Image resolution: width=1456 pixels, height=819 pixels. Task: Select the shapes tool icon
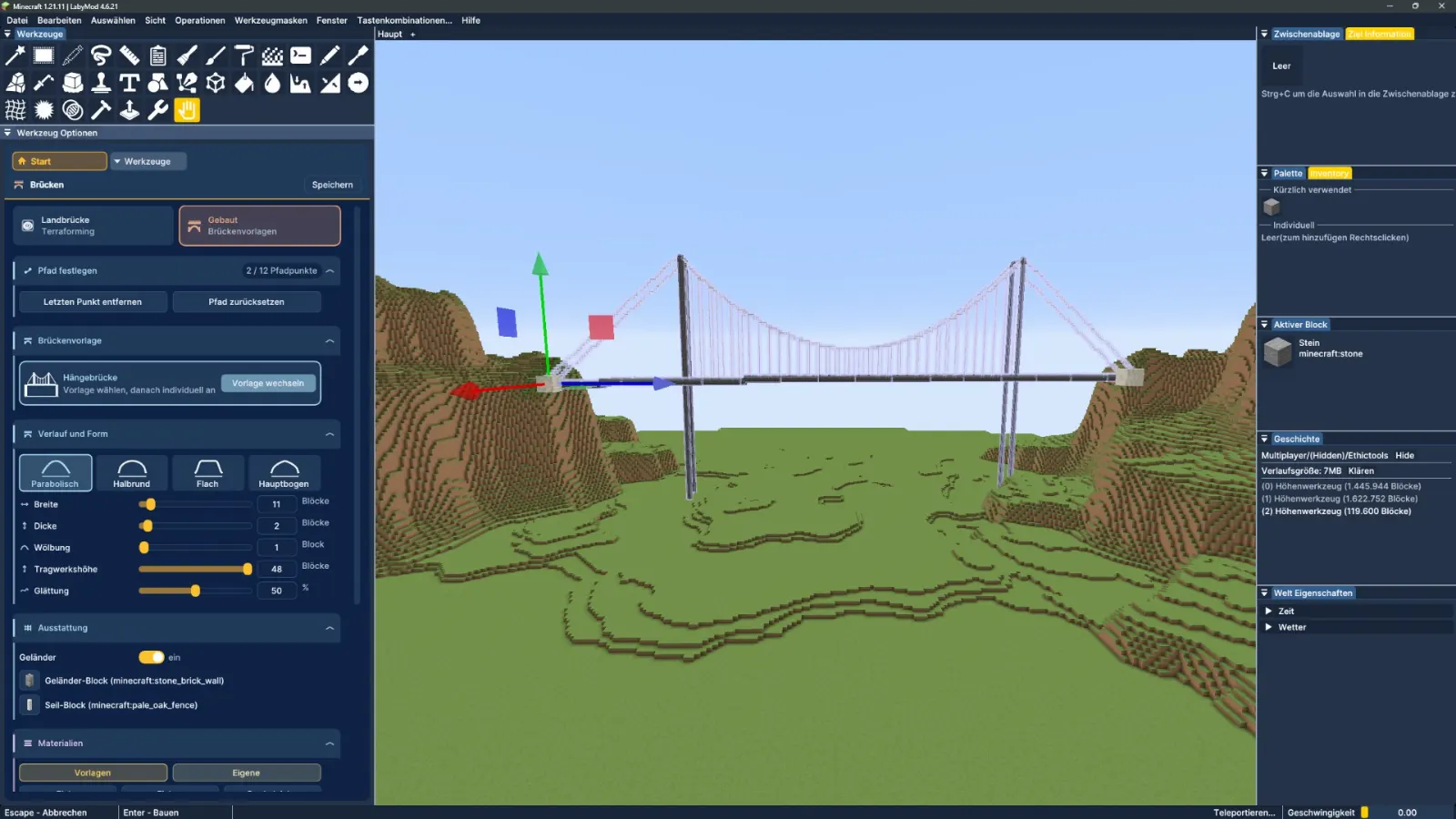pos(158,83)
